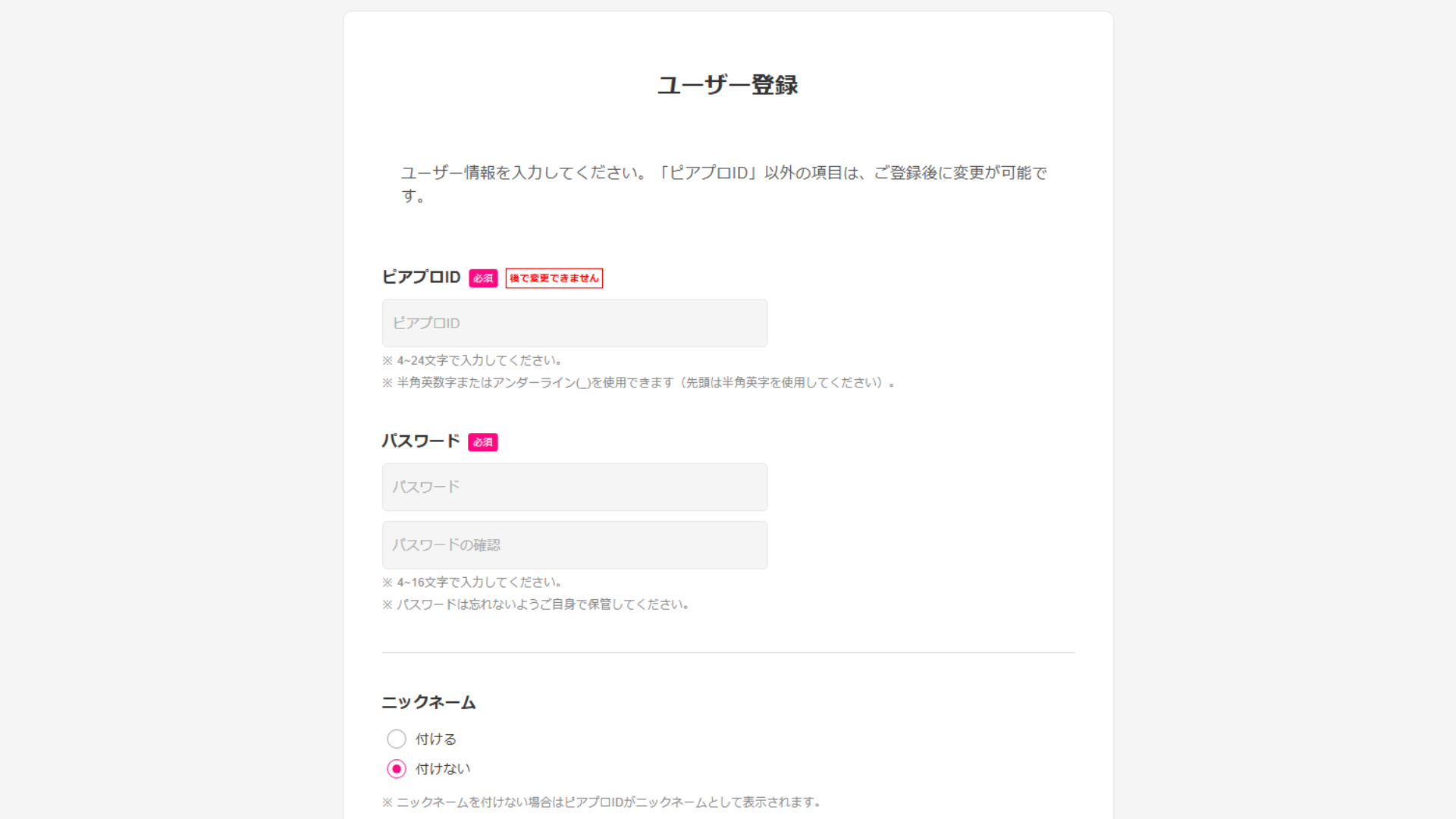Click the パスワードの確認 input field

574,544
